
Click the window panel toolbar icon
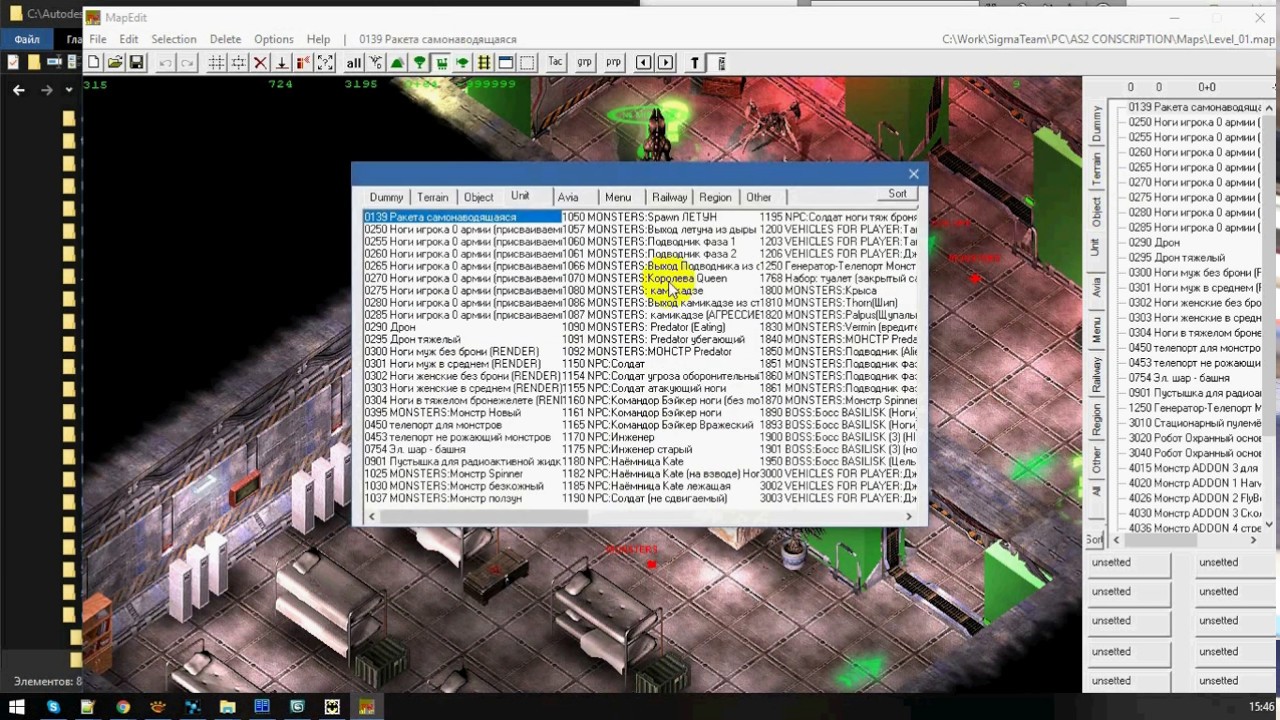coord(506,63)
